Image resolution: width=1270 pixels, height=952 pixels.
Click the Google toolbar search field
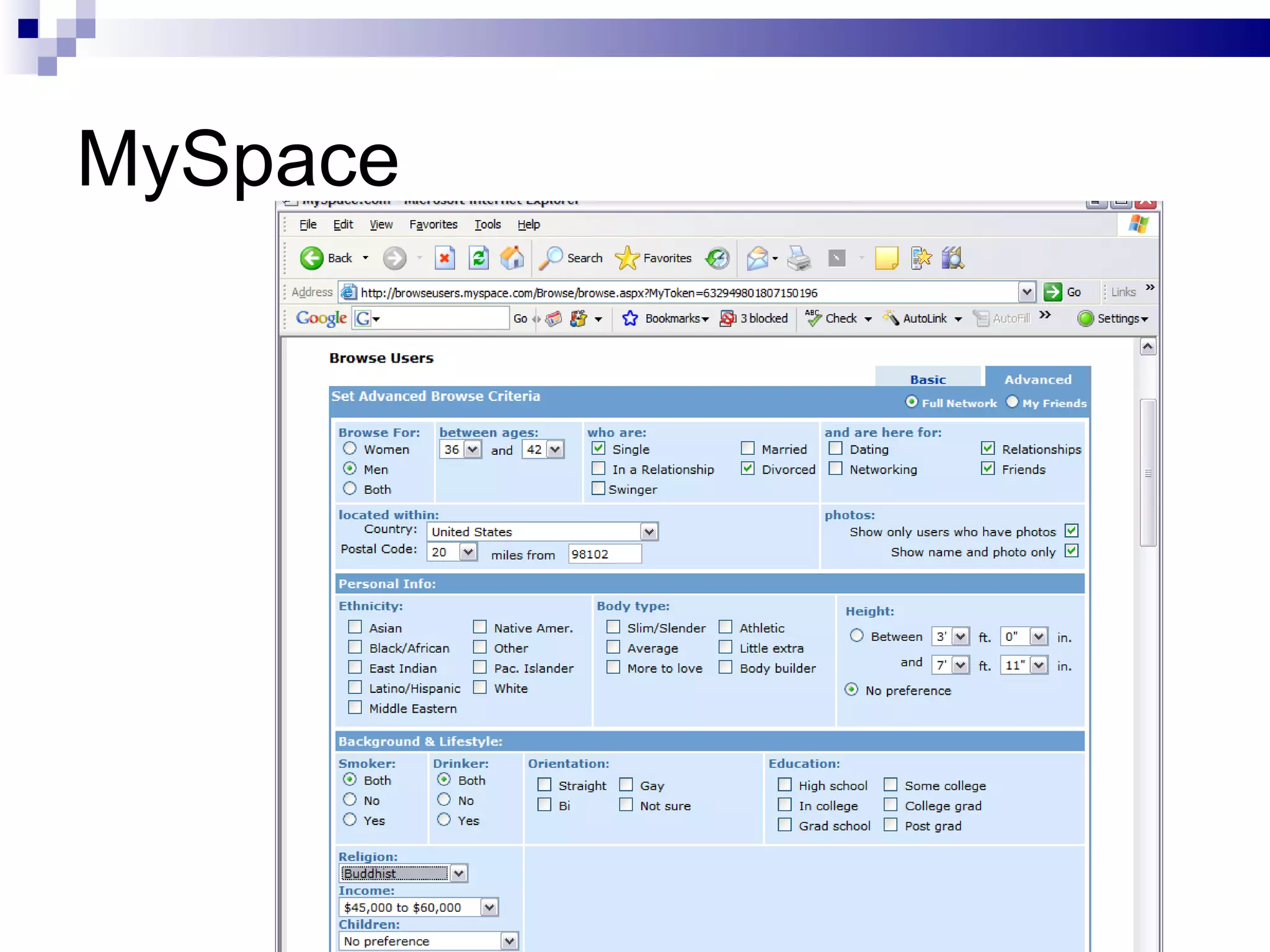(x=430, y=319)
